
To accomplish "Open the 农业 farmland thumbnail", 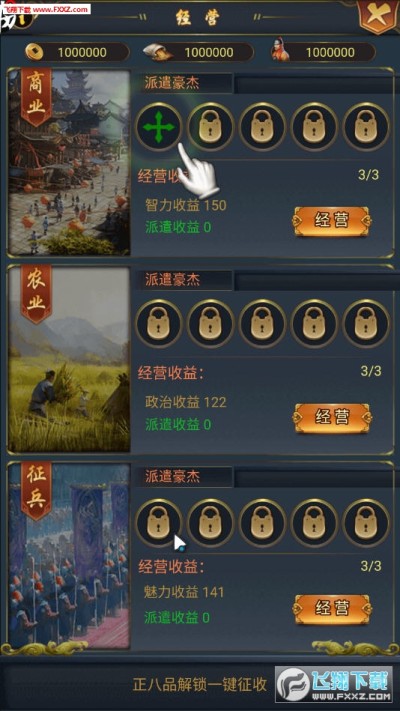I will (x=69, y=359).
